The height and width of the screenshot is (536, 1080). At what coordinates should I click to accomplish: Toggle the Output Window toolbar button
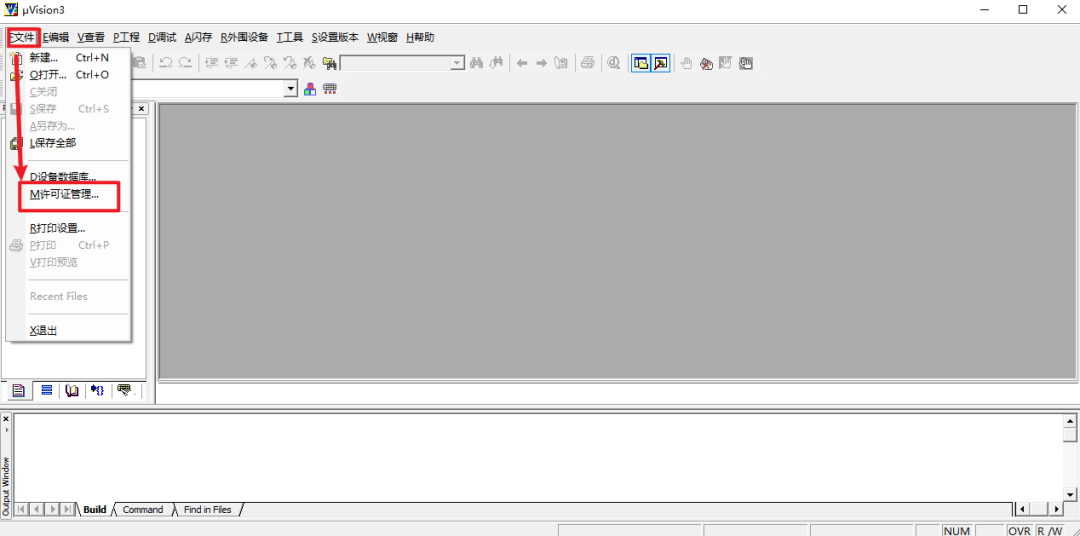660,63
